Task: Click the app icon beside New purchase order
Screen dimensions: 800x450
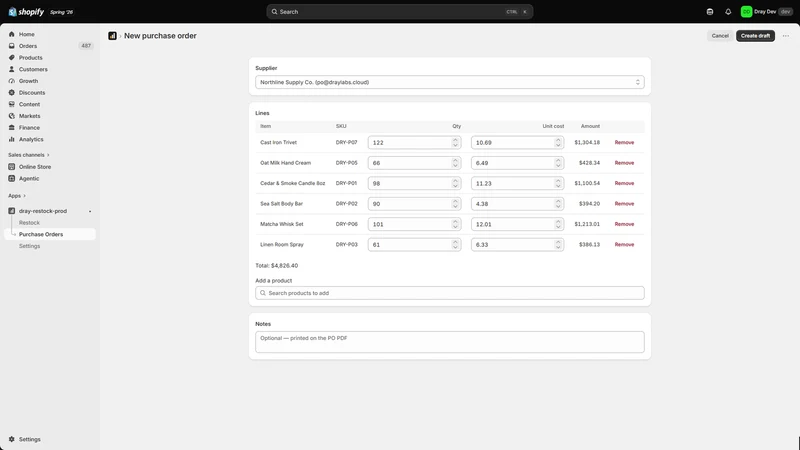Action: 112,36
